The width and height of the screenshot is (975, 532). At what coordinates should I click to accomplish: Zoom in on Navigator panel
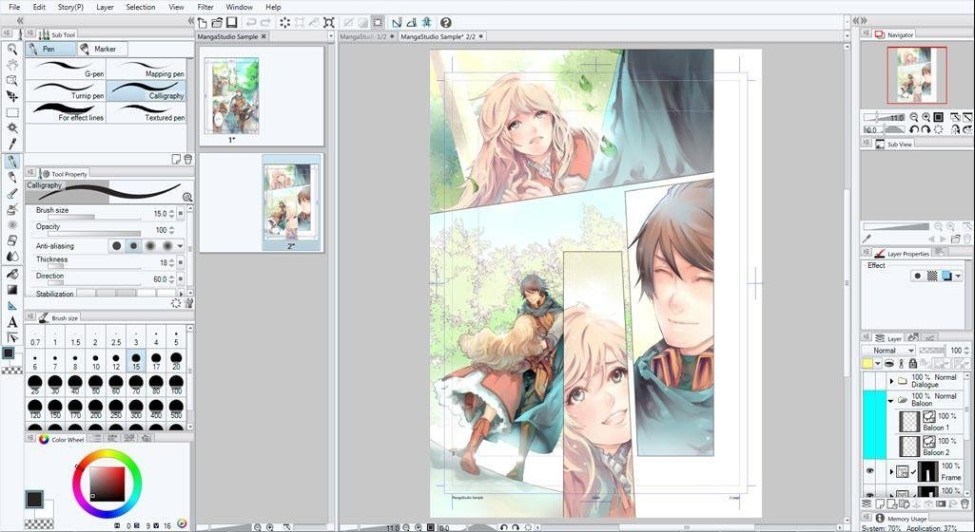(x=926, y=117)
